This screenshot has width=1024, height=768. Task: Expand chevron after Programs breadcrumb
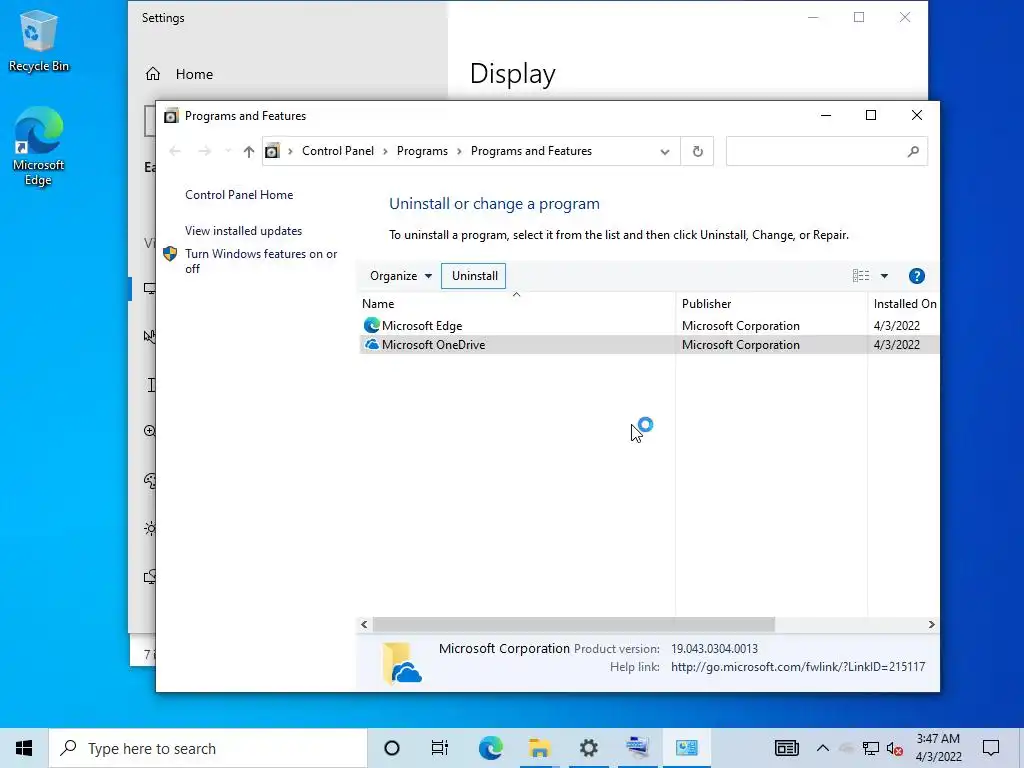[459, 152]
